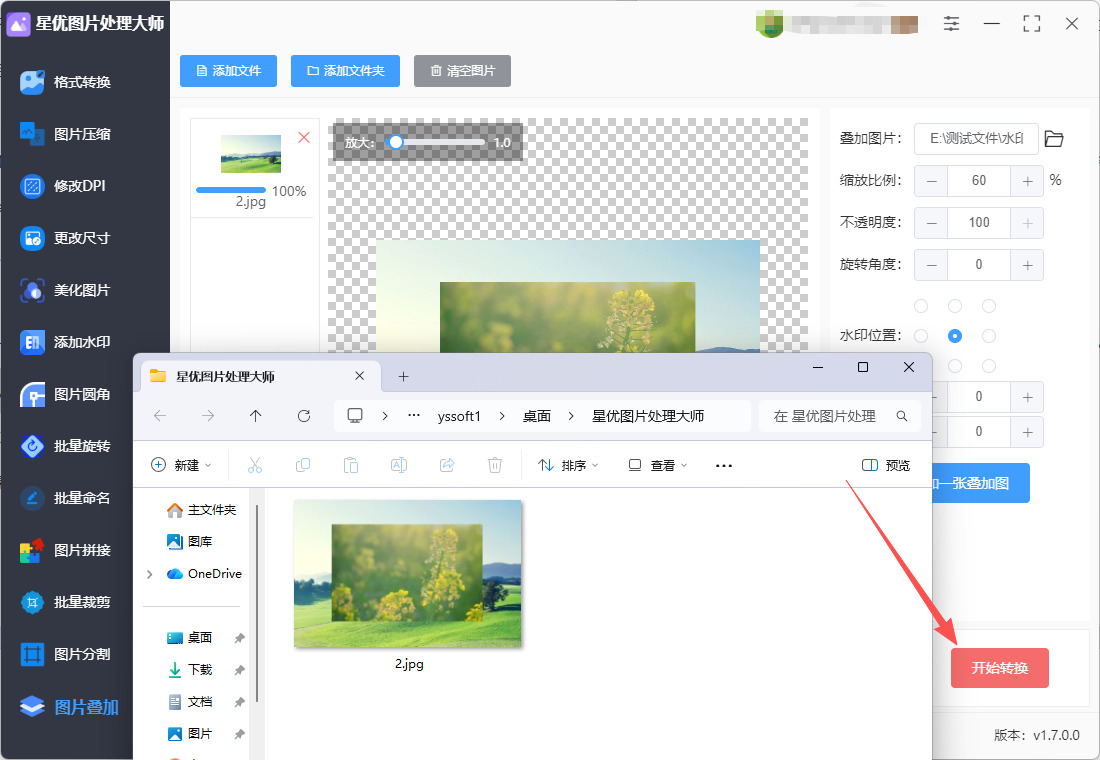Decrease 不透明度 with minus
Screen dimensions: 1100x760
coord(931,223)
